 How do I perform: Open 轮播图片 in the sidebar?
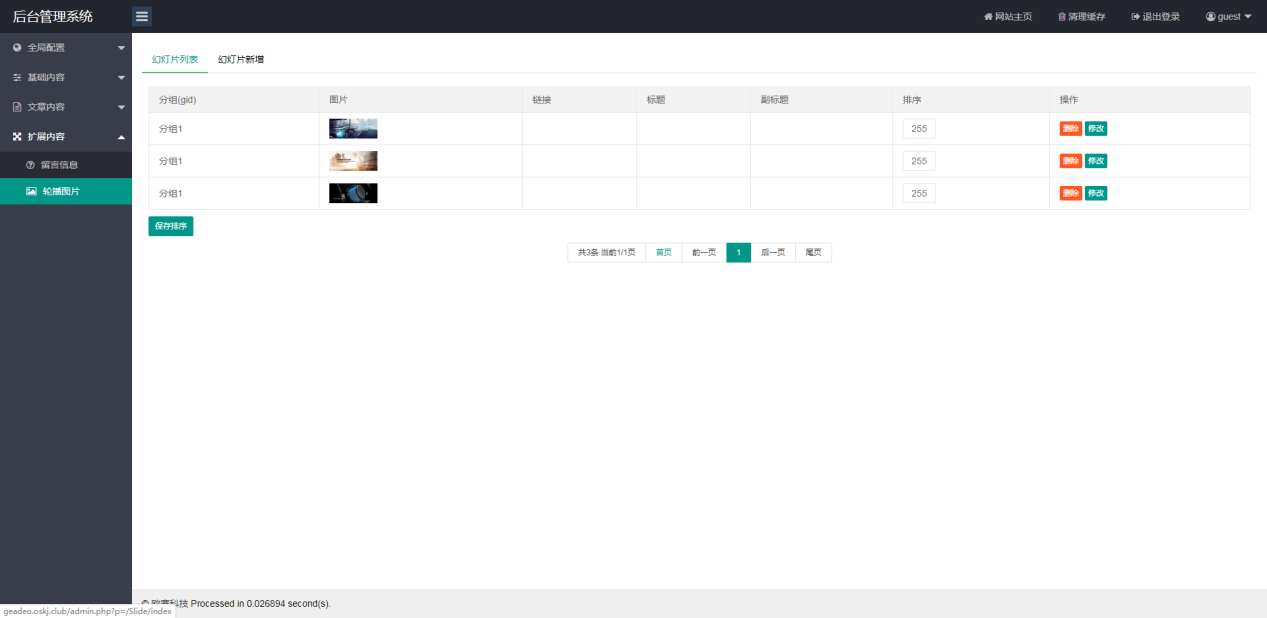66,191
